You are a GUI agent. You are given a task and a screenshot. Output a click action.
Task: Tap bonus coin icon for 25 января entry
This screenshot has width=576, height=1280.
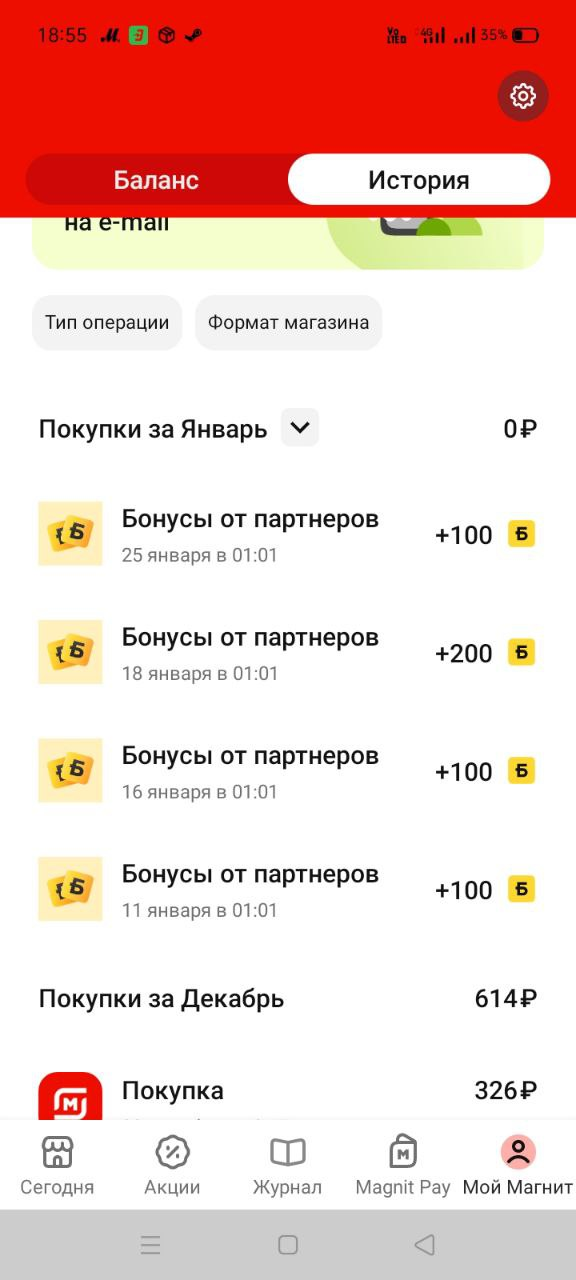click(70, 534)
